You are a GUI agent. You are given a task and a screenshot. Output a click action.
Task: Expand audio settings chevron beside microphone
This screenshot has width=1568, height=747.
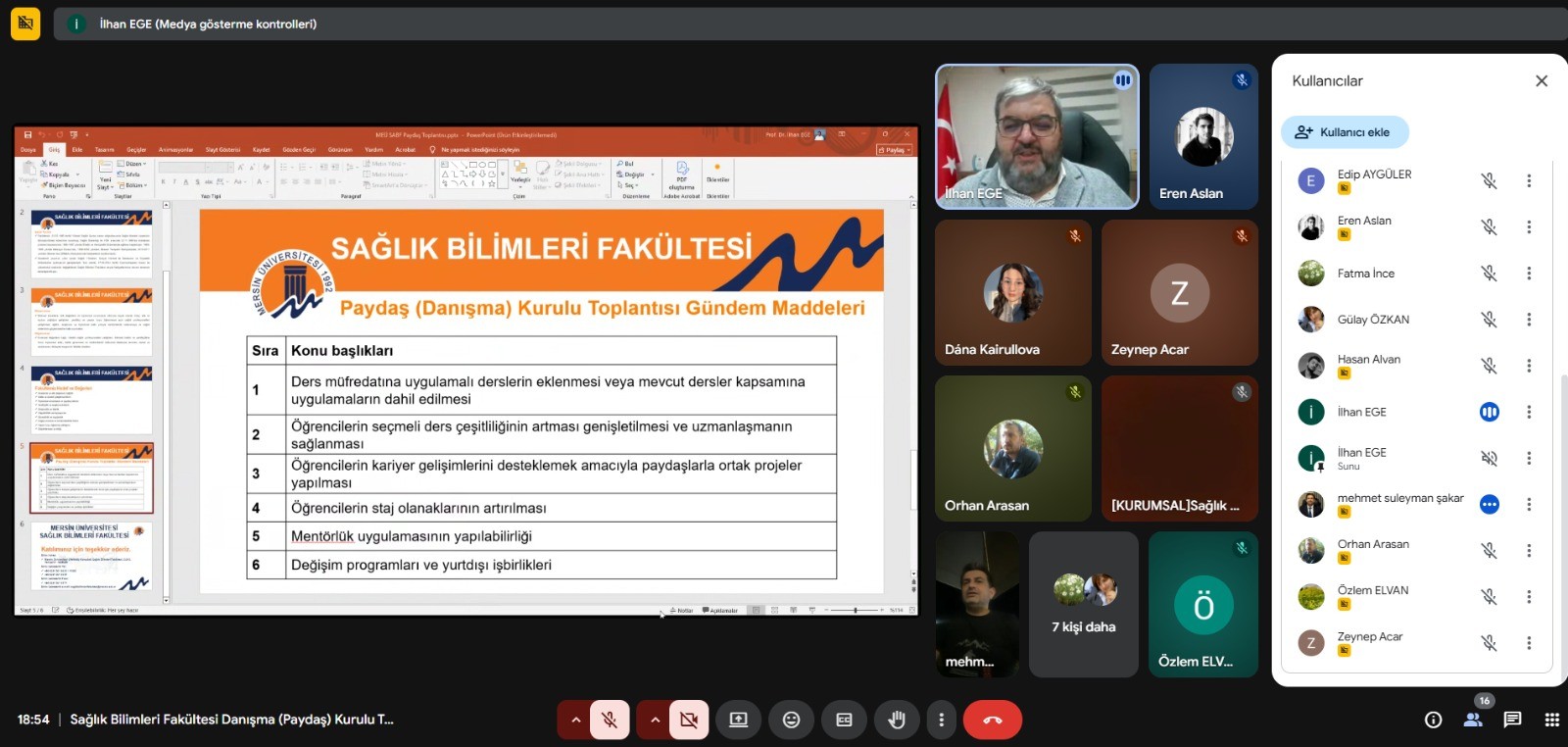pyautogui.click(x=575, y=721)
